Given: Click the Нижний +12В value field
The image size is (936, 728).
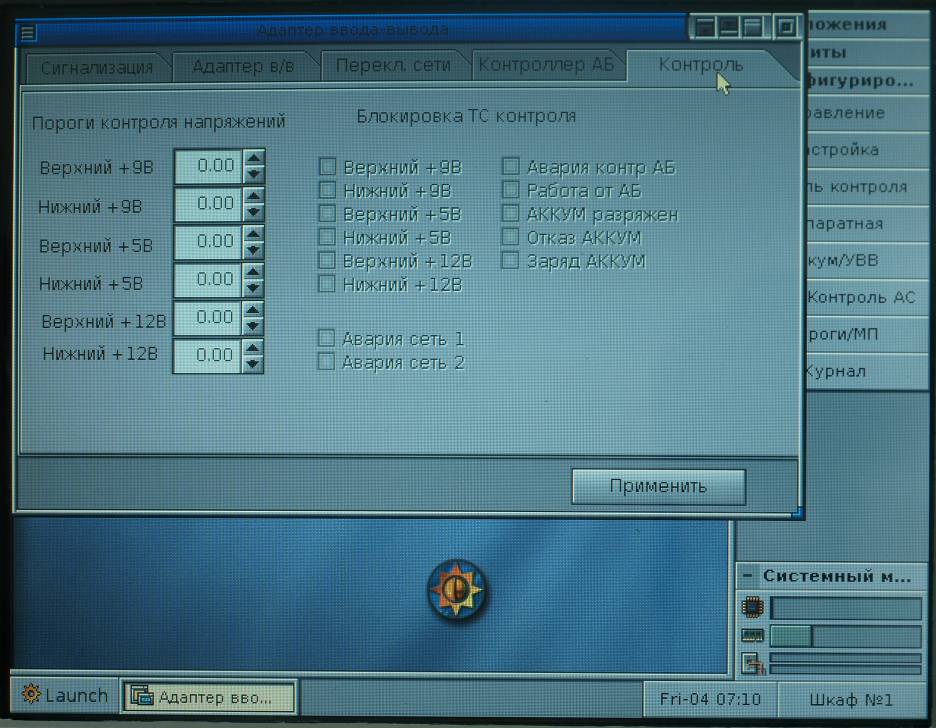Looking at the screenshot, I should 208,356.
